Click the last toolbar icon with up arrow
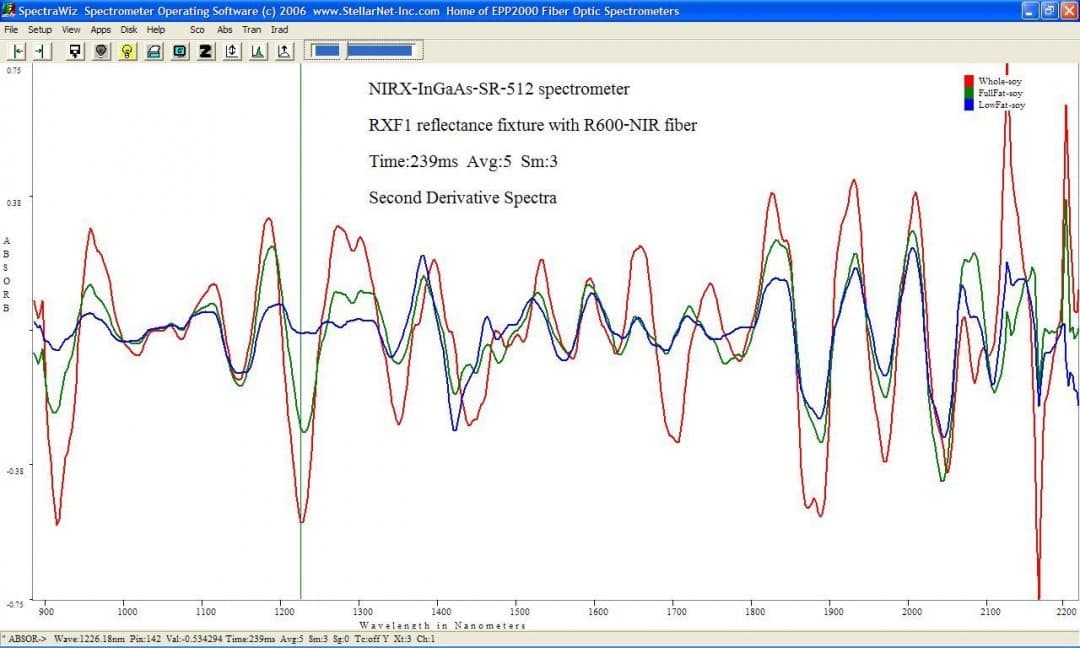The height and width of the screenshot is (648, 1080). click(284, 50)
